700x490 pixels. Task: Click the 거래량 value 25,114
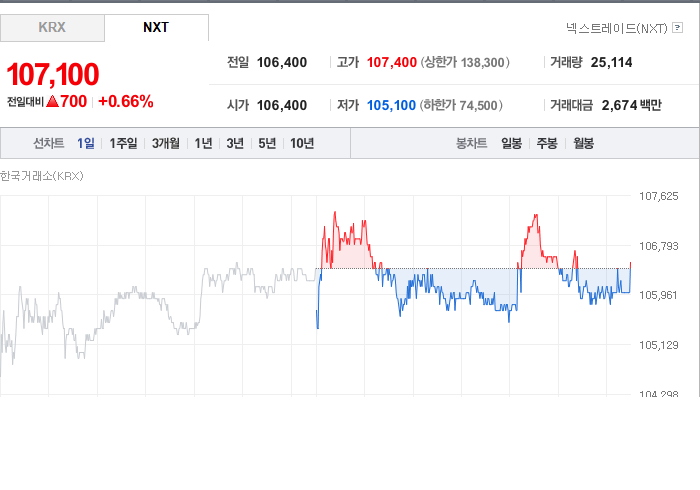611,62
